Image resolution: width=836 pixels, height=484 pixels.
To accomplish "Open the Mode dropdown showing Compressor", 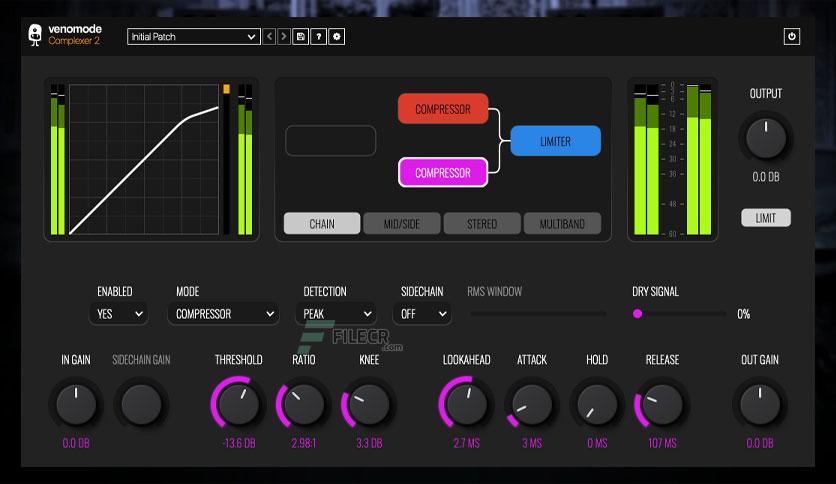I will click(223, 314).
